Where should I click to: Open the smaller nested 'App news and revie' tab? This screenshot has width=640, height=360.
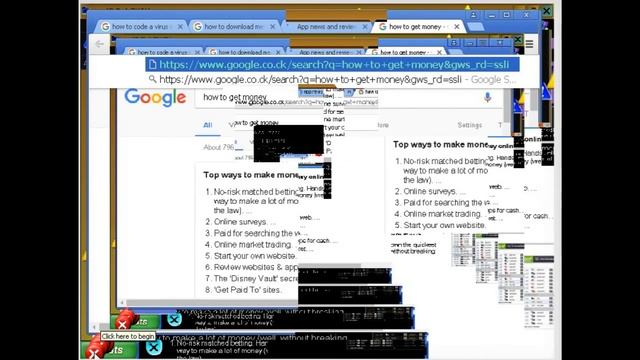(x=324, y=52)
